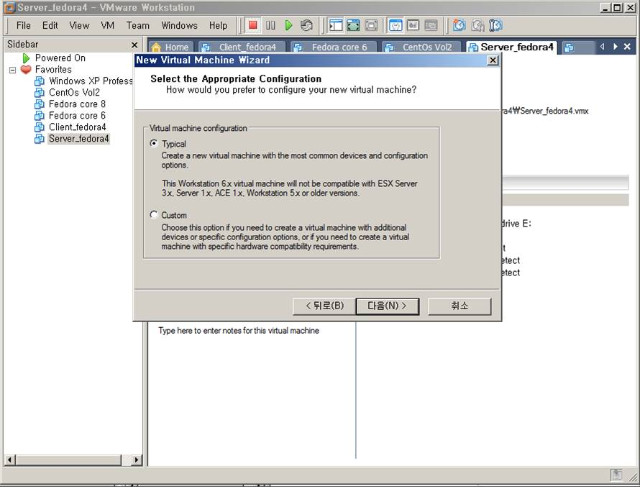Select Fedora core 6 in the sidebar
640x487 pixels.
click(77, 116)
